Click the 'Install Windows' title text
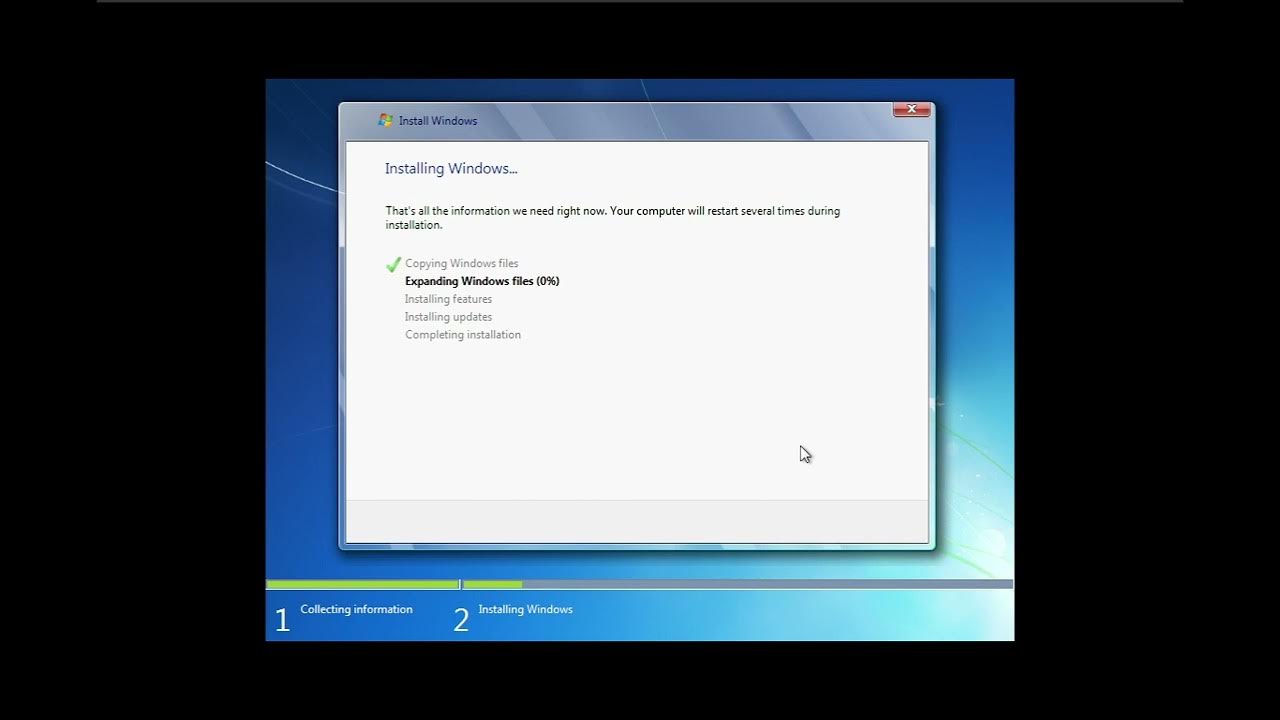Image resolution: width=1280 pixels, height=720 pixels. point(438,121)
